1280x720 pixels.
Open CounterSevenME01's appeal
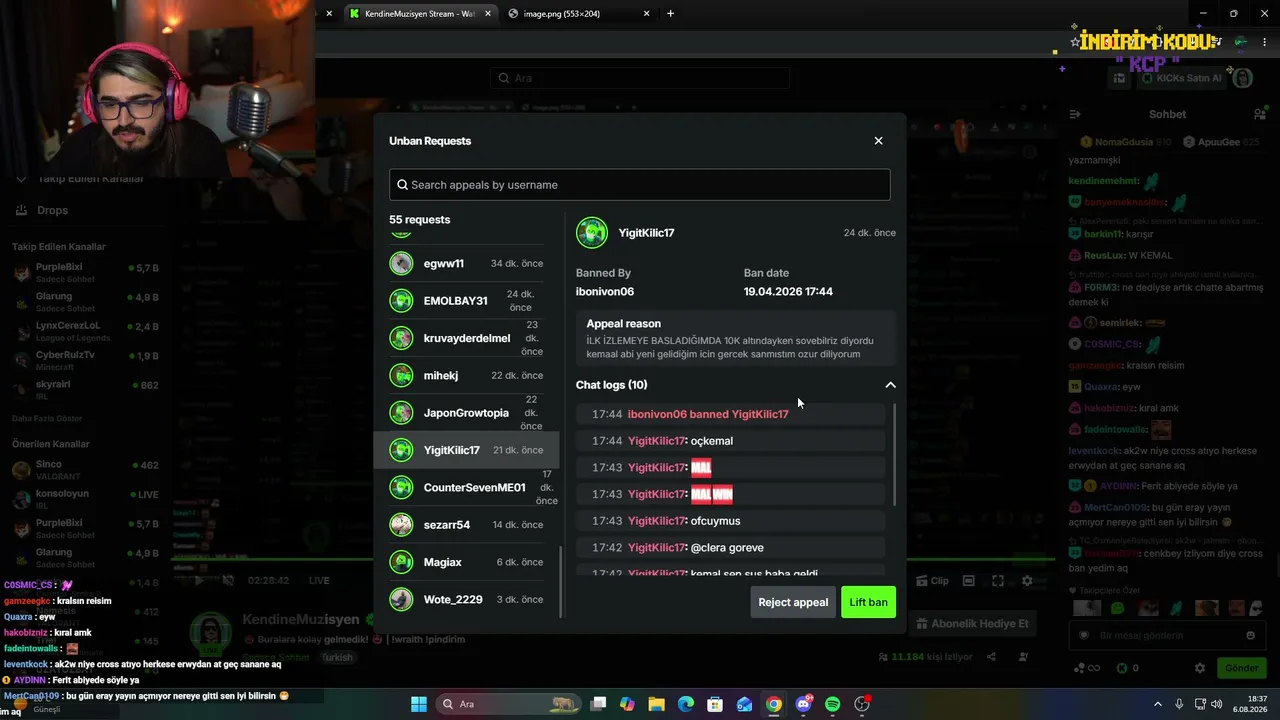pos(466,487)
